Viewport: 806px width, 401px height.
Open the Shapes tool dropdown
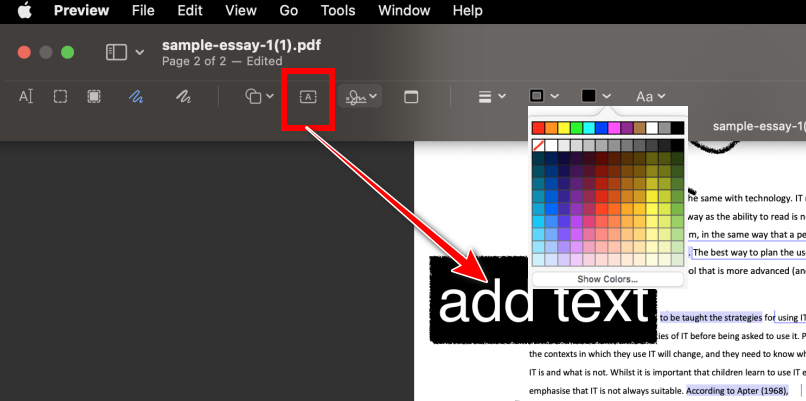point(259,96)
